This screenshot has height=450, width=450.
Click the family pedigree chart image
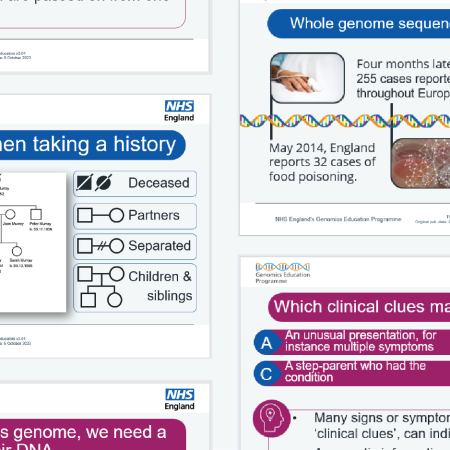(x=33, y=242)
